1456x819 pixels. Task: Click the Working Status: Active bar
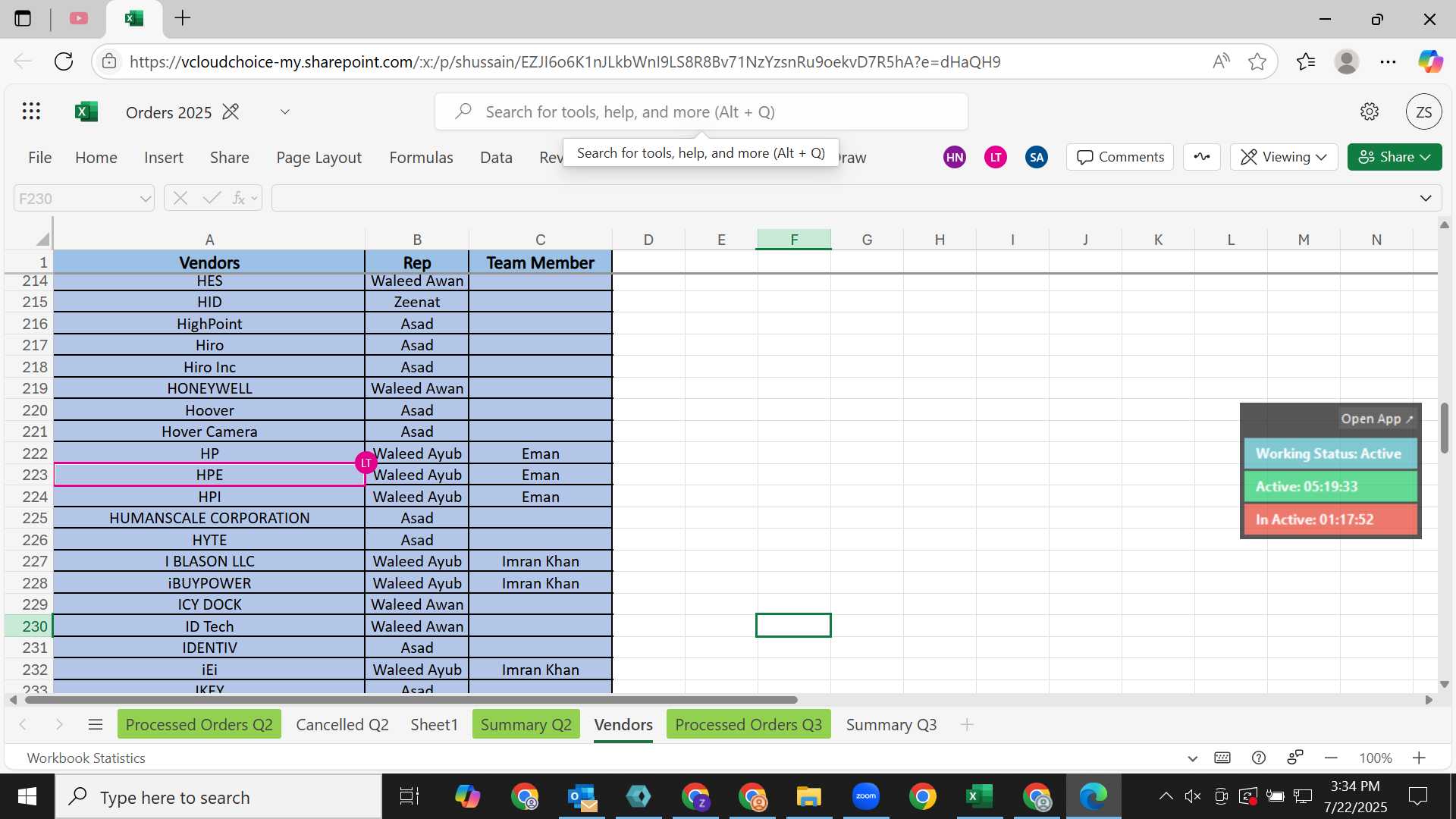pos(1330,453)
